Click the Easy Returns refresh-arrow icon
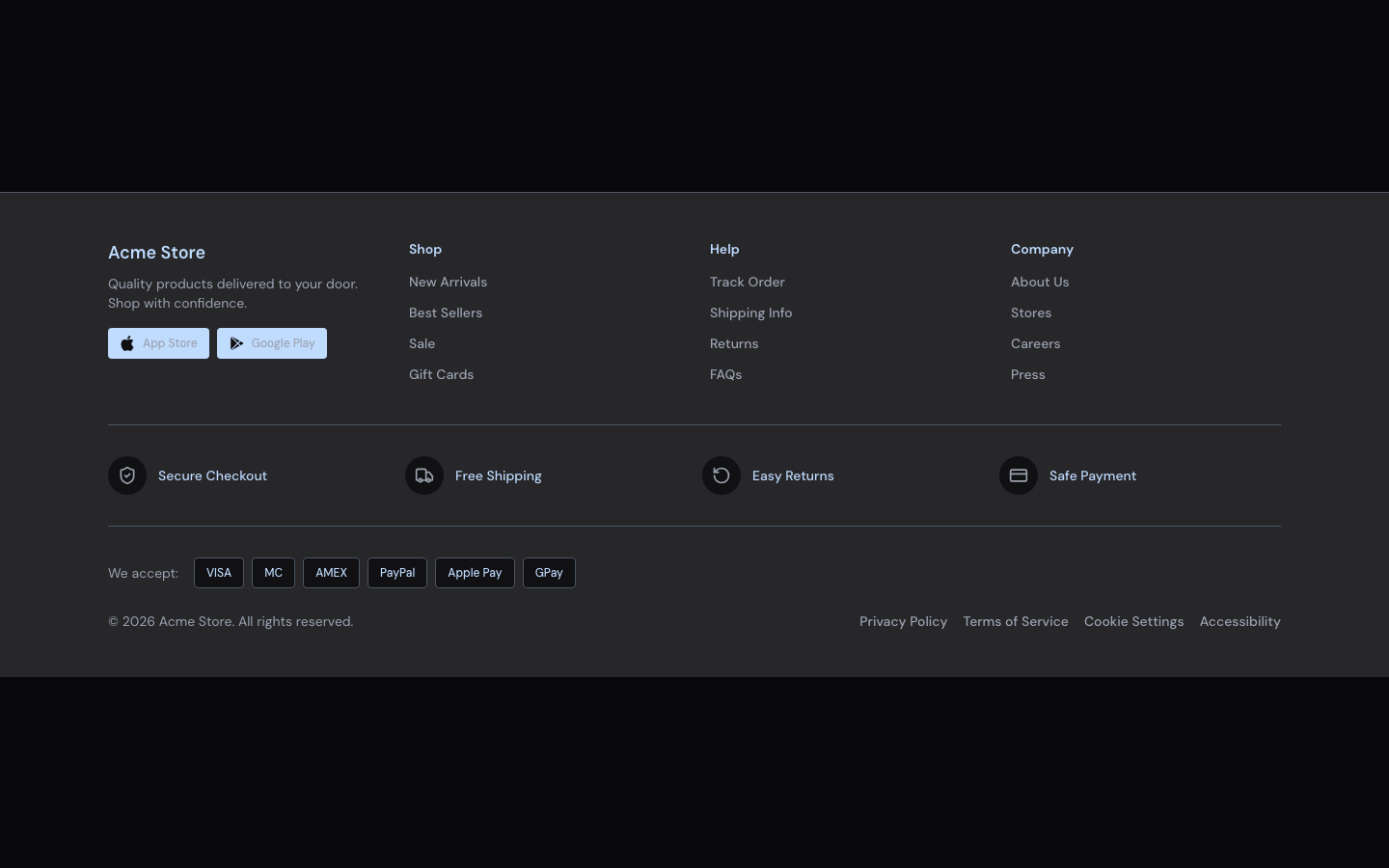The height and width of the screenshot is (868, 1389). coord(722,475)
